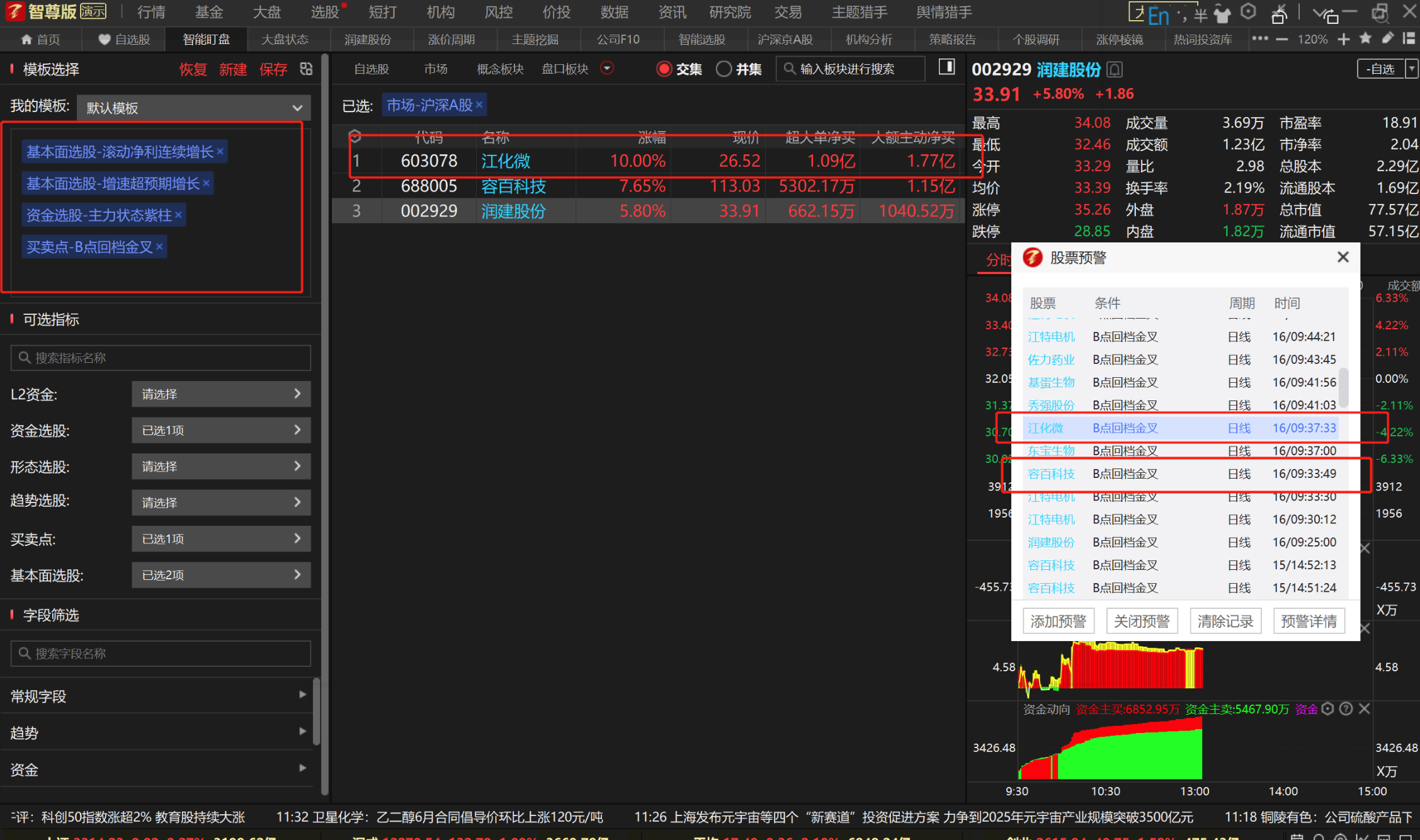
Task: Click the 佐力药业 link in alert list
Action: (1050, 360)
